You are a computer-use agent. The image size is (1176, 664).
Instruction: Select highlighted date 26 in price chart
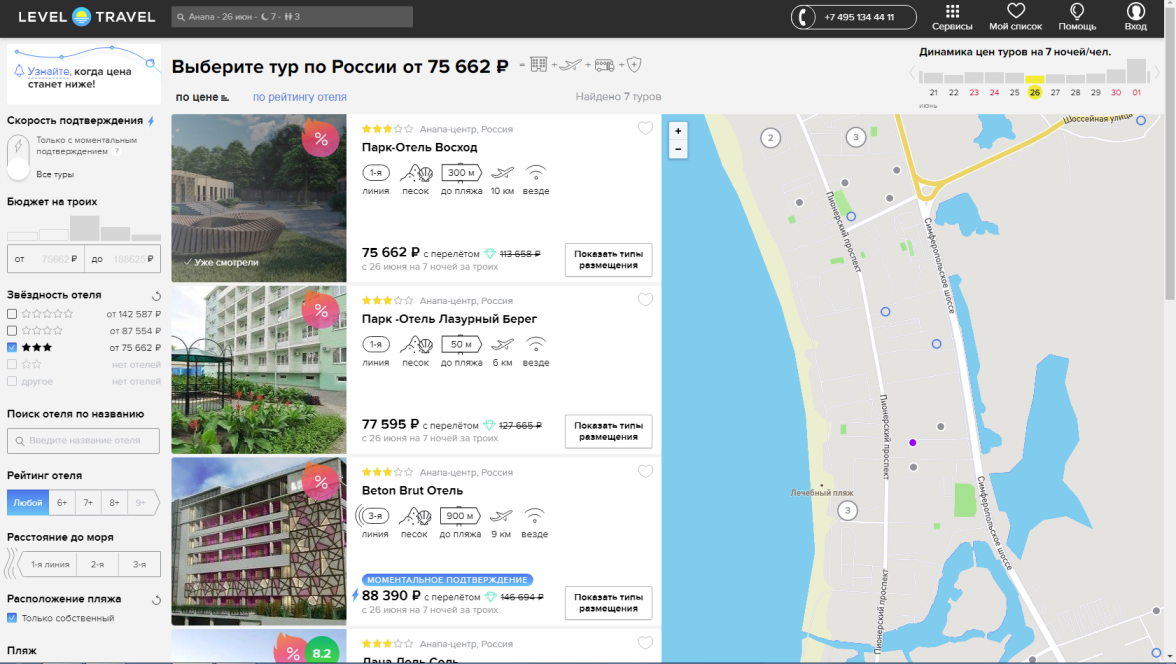pos(1035,92)
